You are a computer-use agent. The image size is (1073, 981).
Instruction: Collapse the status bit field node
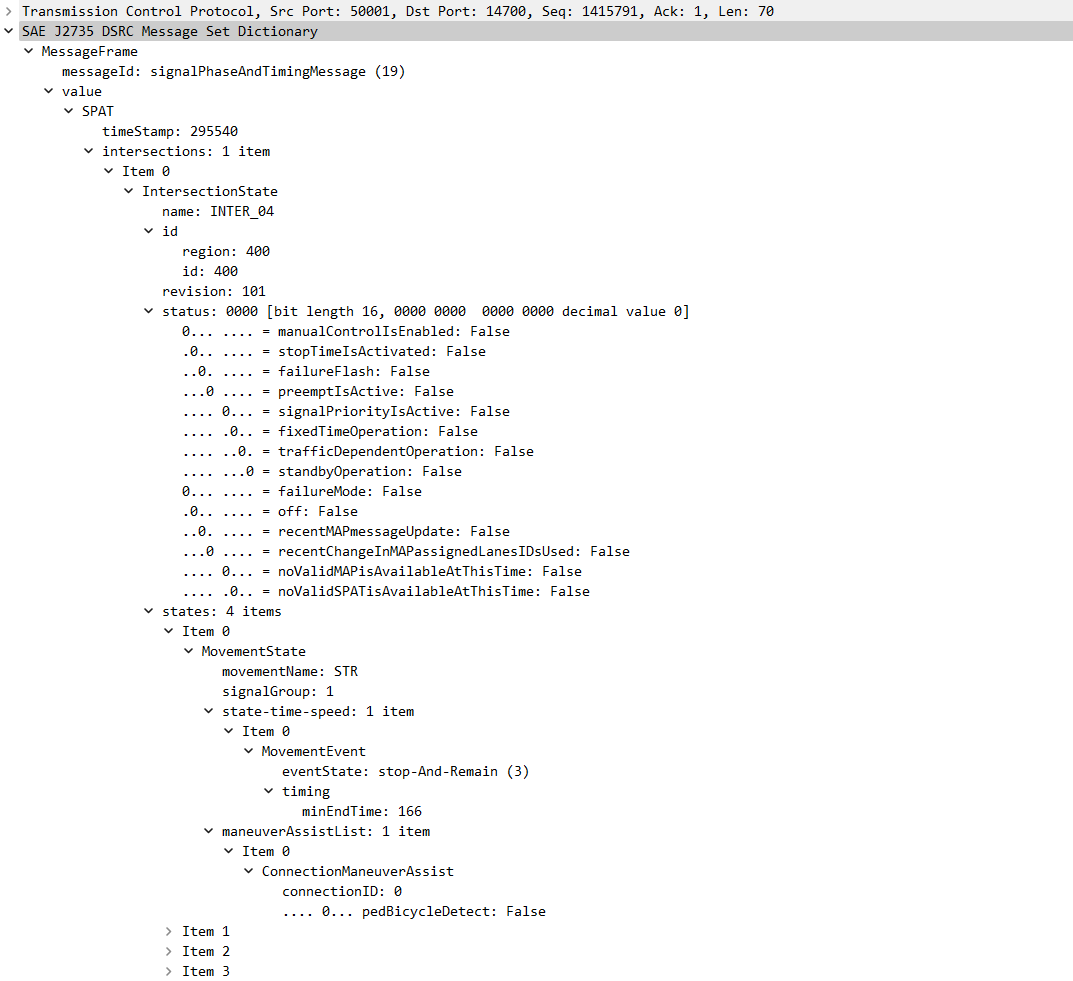point(149,311)
